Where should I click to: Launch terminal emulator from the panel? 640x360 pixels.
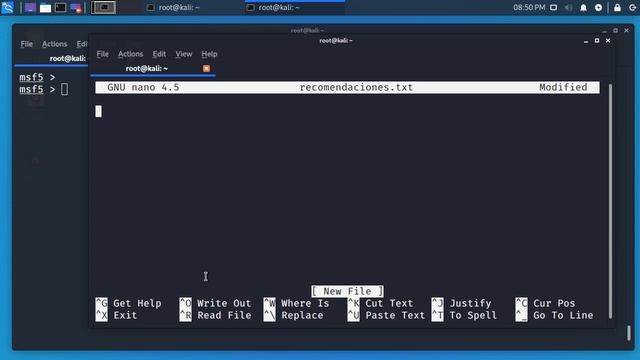point(60,7)
